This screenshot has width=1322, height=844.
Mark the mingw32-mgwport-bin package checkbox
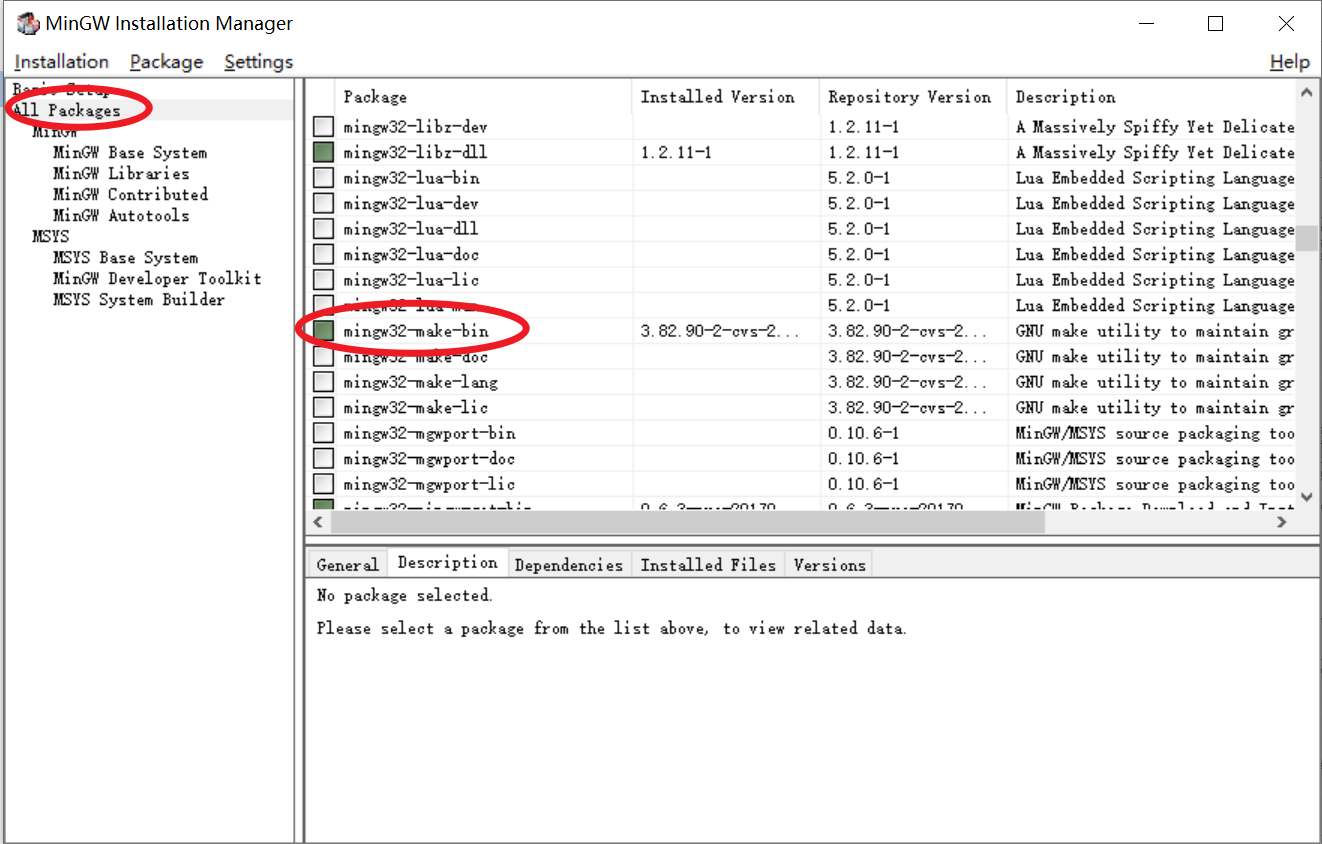(323, 433)
